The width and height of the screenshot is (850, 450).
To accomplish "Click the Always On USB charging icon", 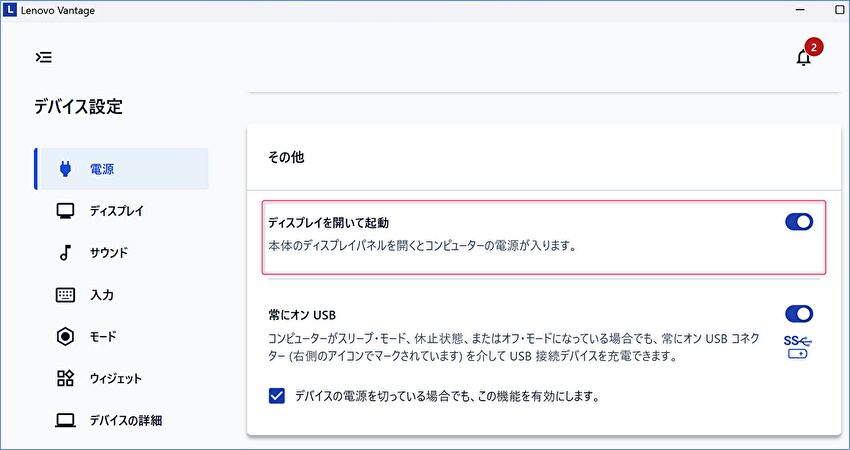I will tap(799, 348).
